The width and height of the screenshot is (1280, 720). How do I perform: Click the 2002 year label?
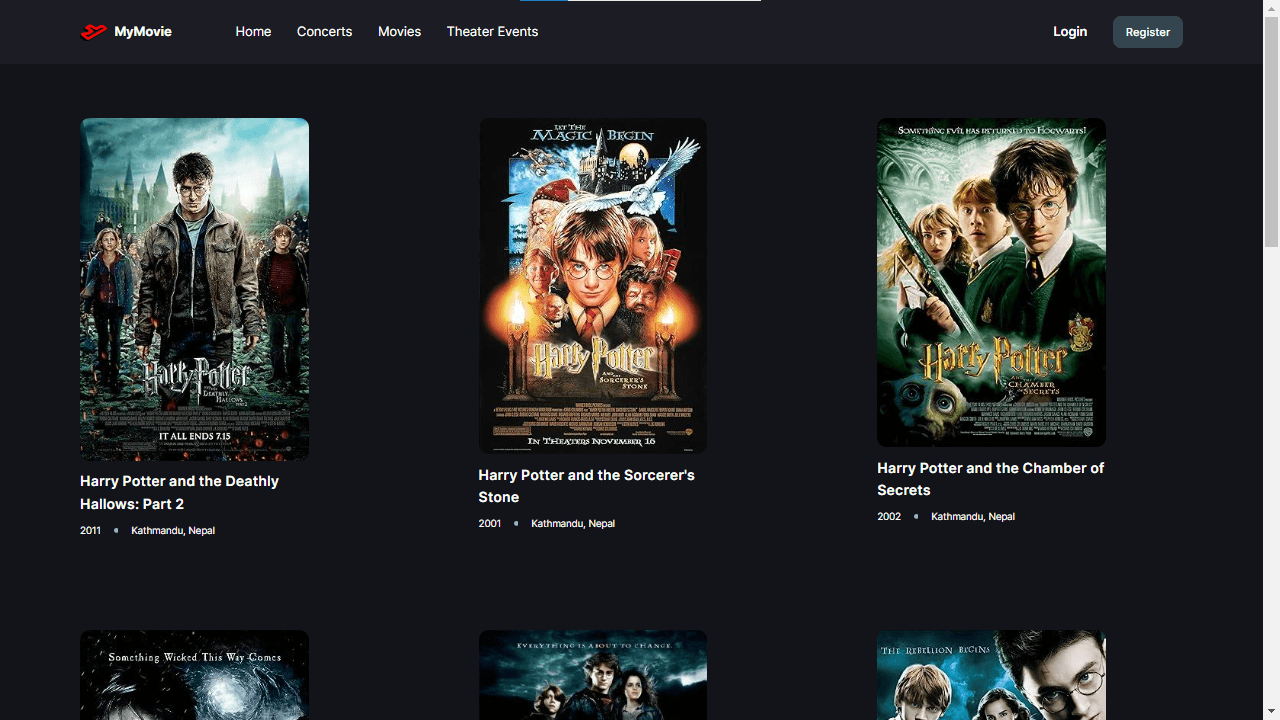click(x=888, y=516)
